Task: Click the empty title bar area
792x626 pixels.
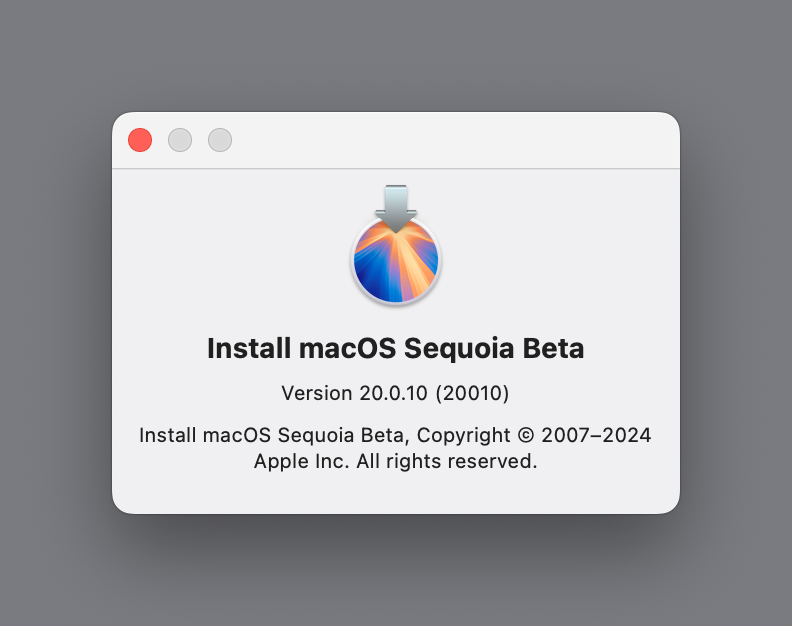Action: pyautogui.click(x=450, y=140)
